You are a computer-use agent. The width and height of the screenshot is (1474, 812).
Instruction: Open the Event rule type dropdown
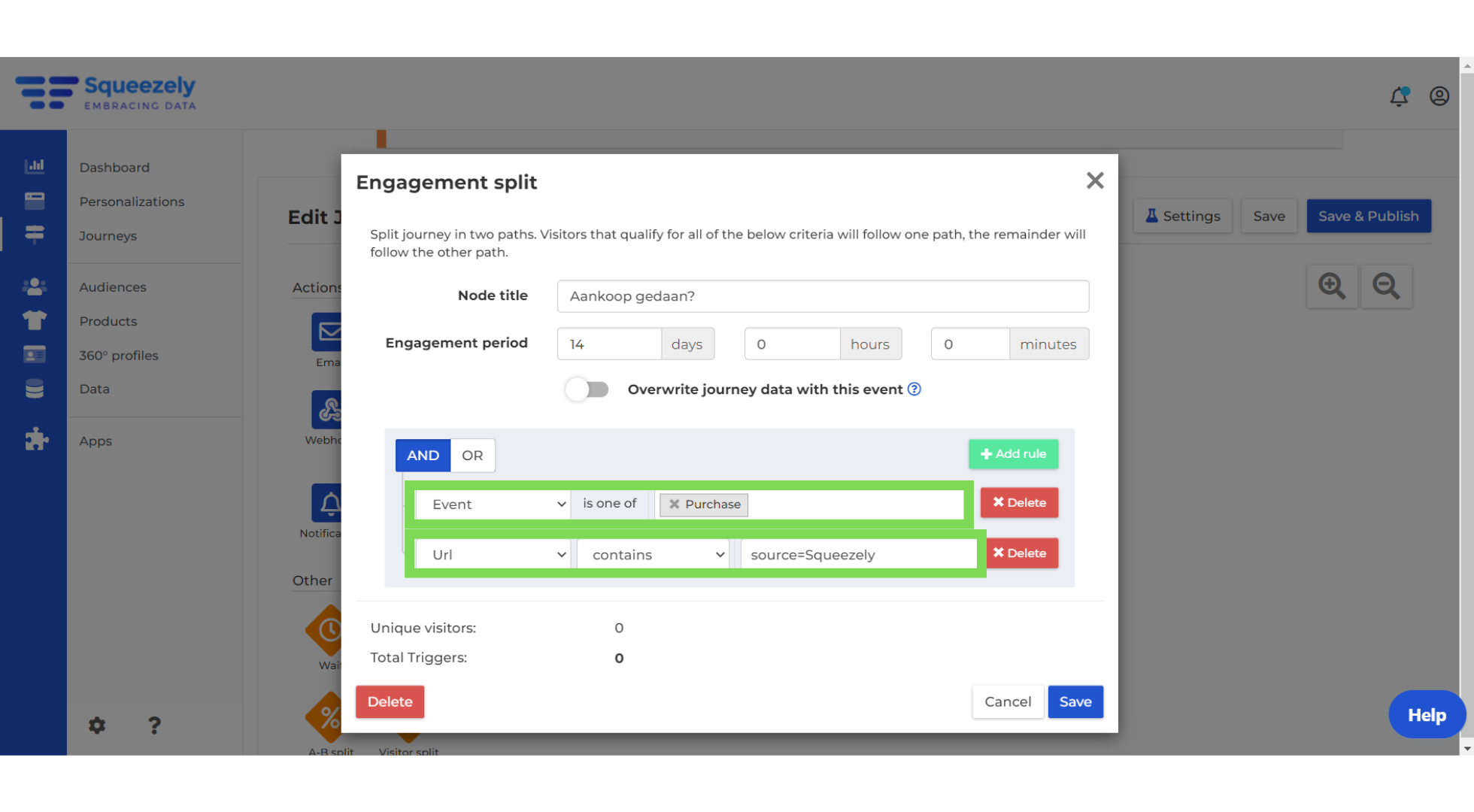coord(493,504)
